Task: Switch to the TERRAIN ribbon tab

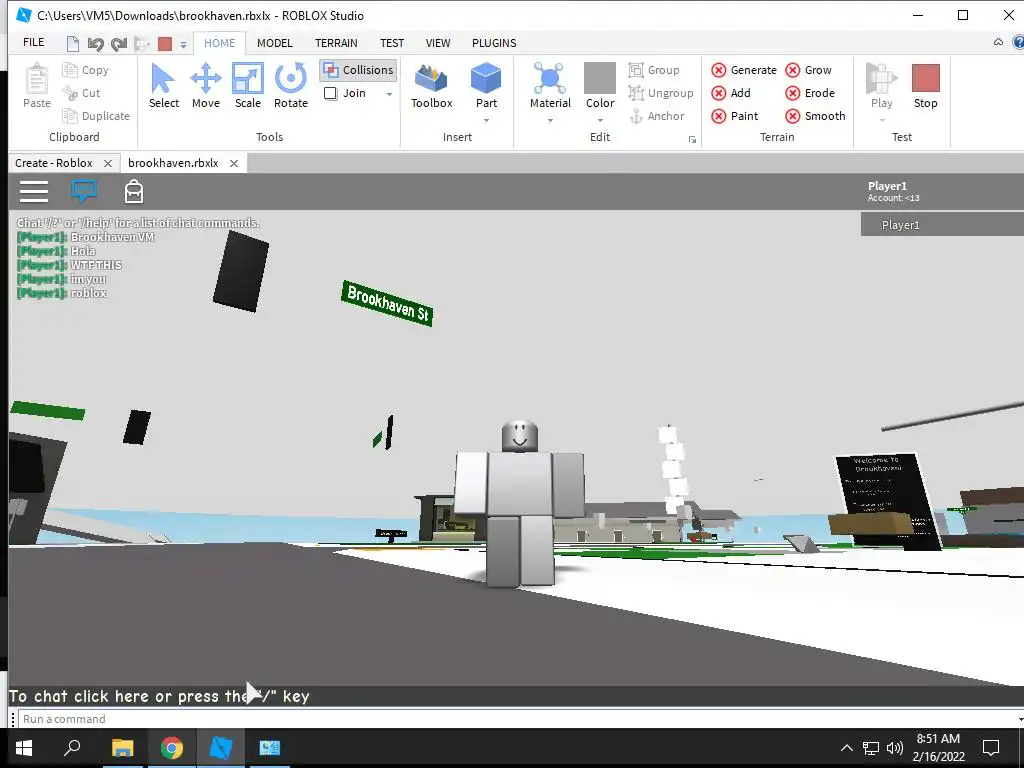Action: 336,43
